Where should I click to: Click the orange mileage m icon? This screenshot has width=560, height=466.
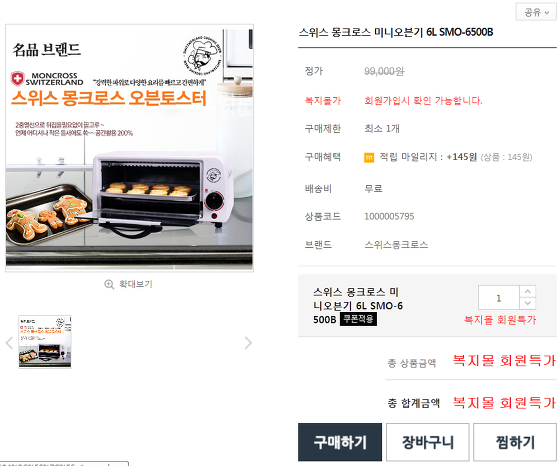(x=369, y=157)
